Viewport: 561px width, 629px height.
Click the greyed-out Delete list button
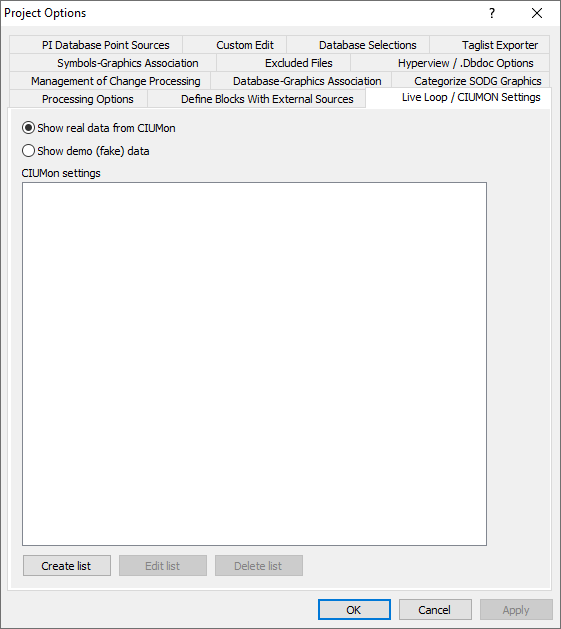(259, 566)
